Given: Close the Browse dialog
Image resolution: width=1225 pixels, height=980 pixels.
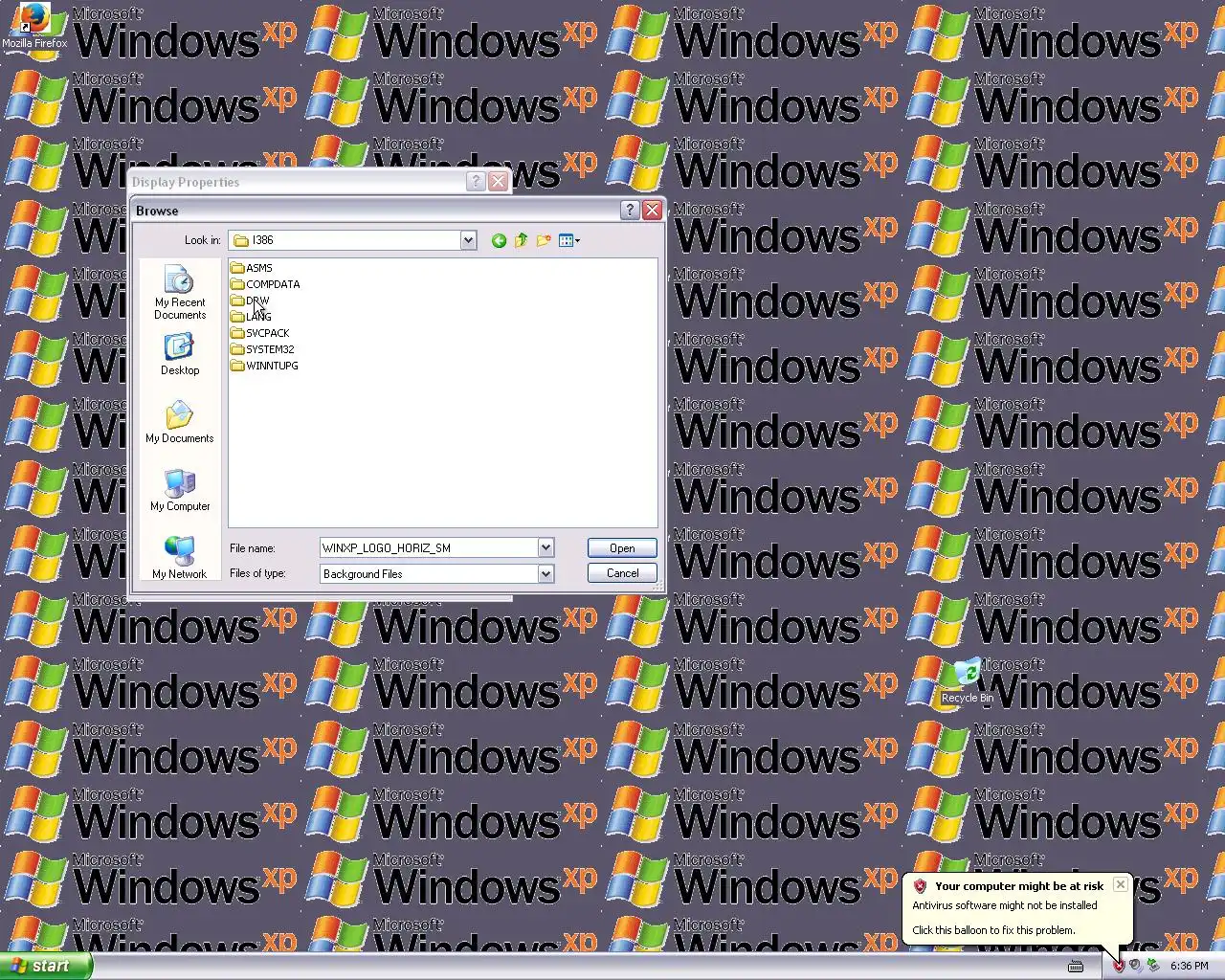Looking at the screenshot, I should (652, 211).
